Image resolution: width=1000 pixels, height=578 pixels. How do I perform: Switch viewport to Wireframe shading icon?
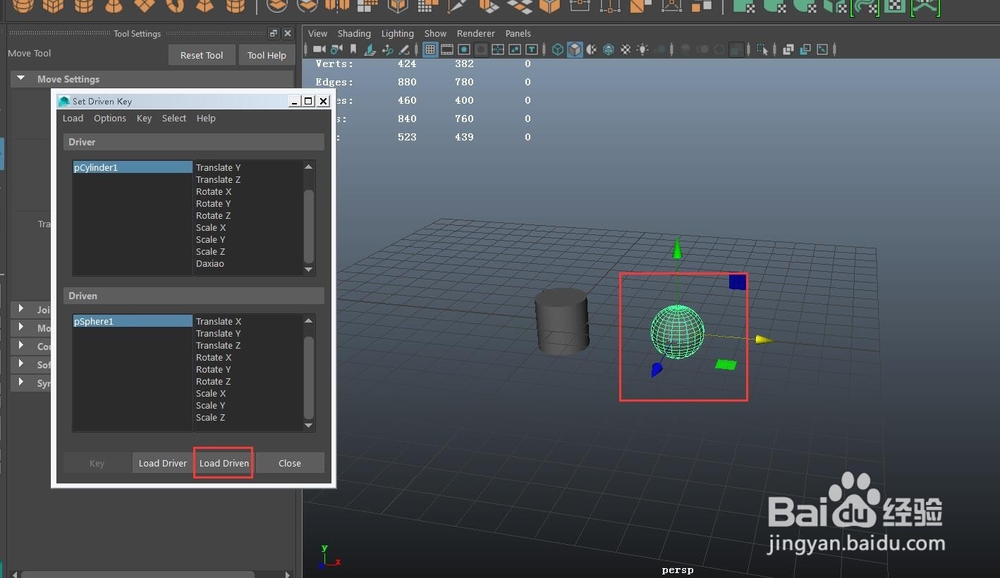pyautogui.click(x=557, y=49)
